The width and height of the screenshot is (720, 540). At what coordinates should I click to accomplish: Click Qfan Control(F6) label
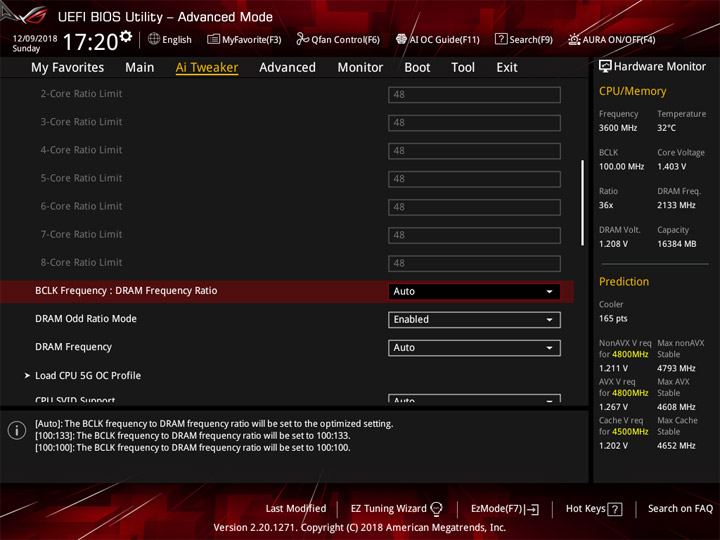tap(345, 39)
